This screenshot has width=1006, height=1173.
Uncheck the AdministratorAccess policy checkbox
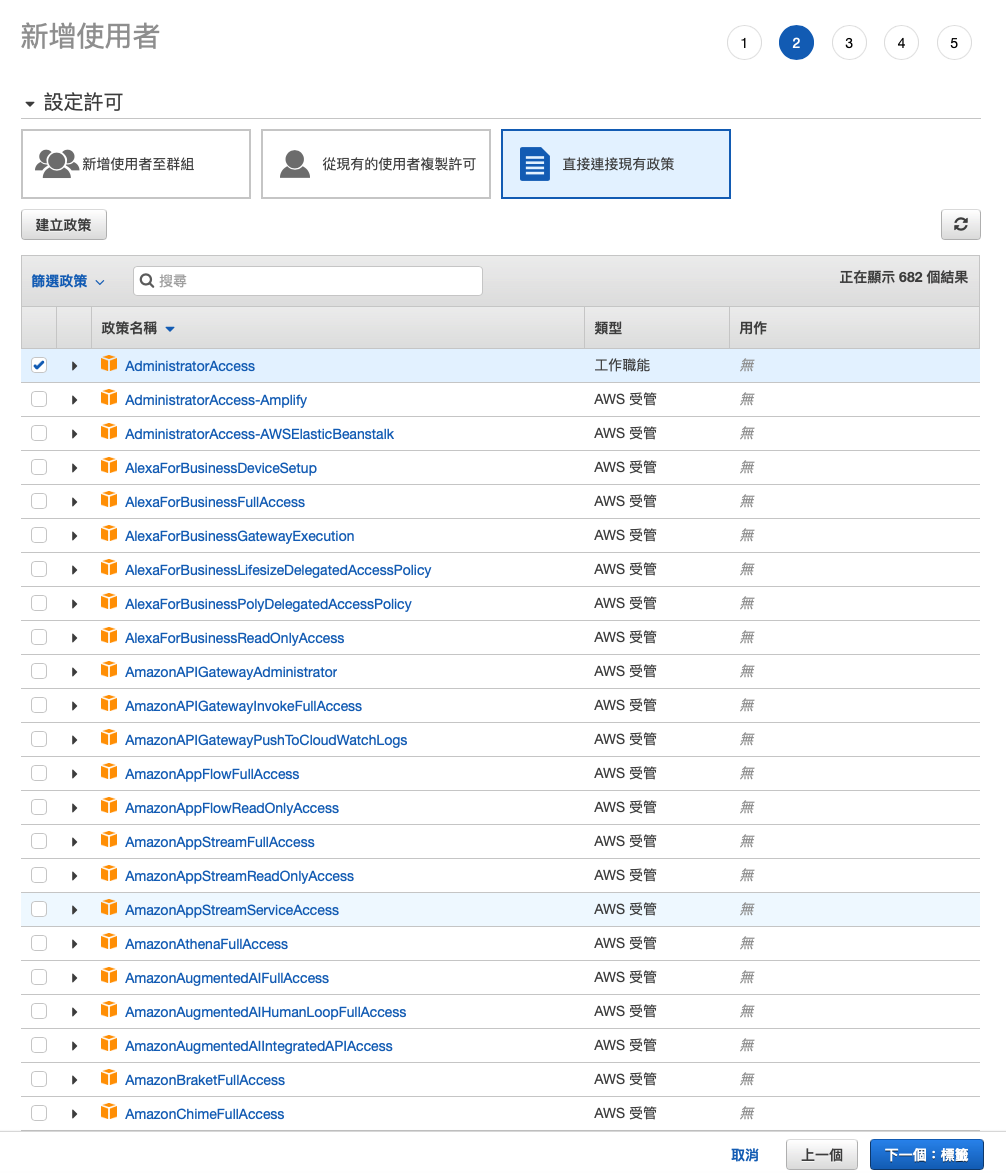click(39, 365)
